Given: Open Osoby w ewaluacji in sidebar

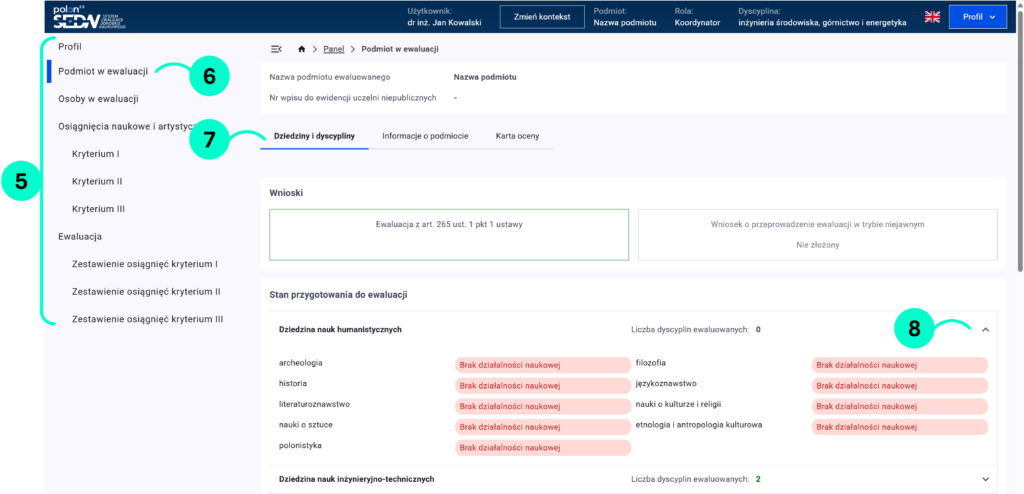Looking at the screenshot, I should (x=98, y=99).
